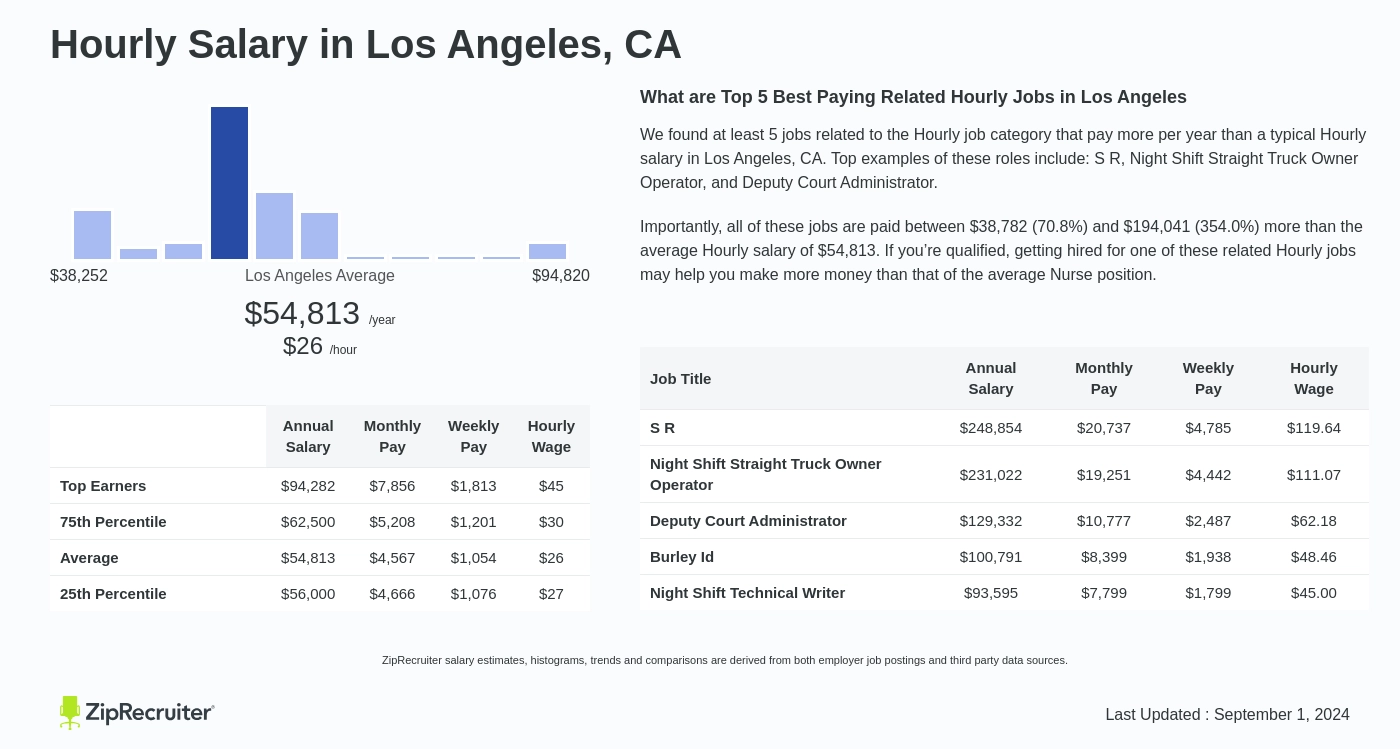Click the $45 hourly wage cell
1400x749 pixels.
tap(551, 486)
